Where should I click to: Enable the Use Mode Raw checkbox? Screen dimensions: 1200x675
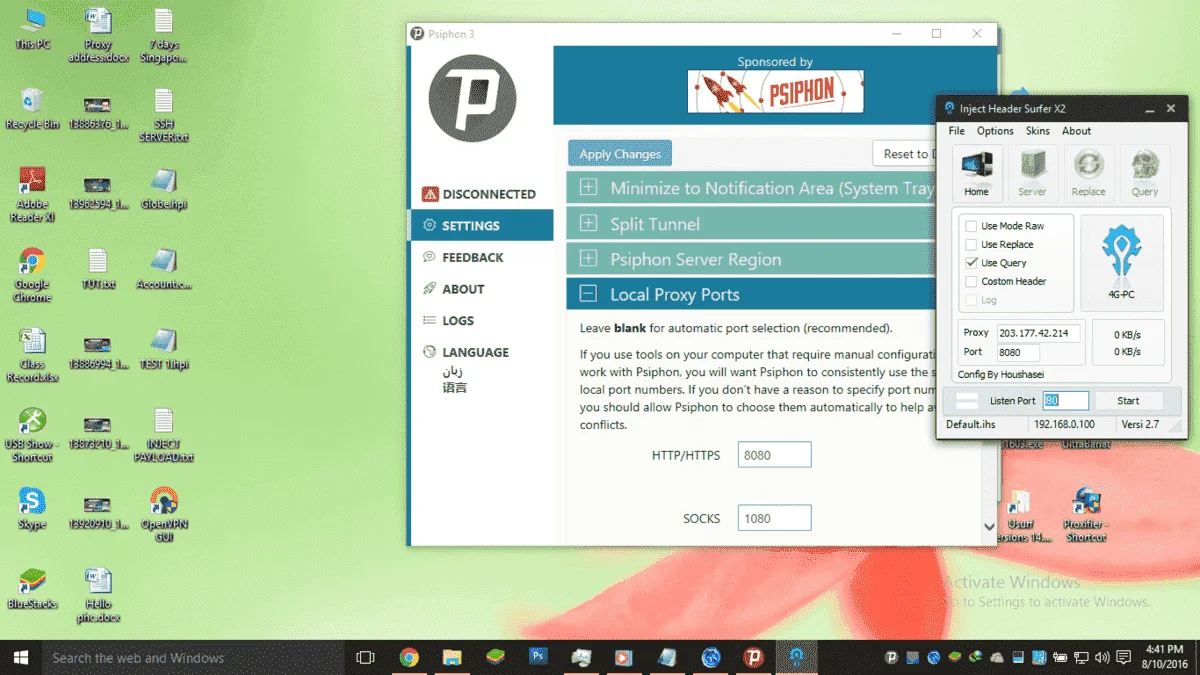click(971, 226)
